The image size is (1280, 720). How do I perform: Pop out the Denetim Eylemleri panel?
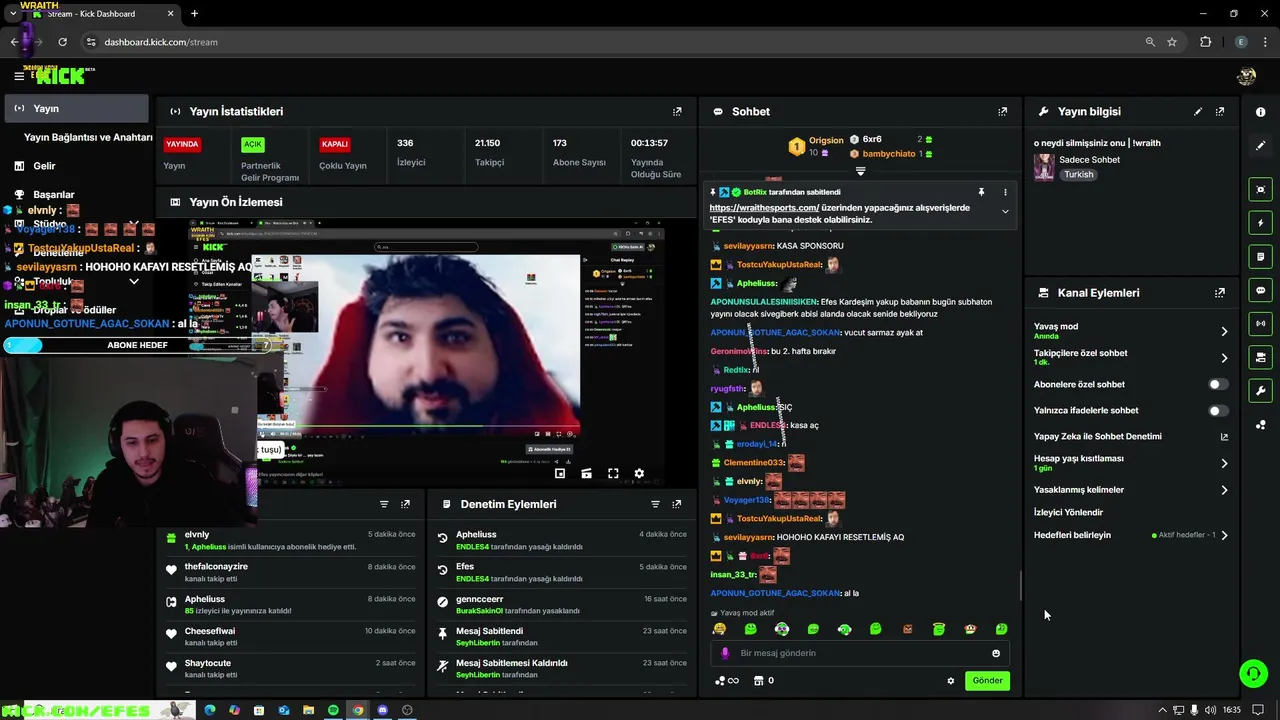click(x=677, y=504)
